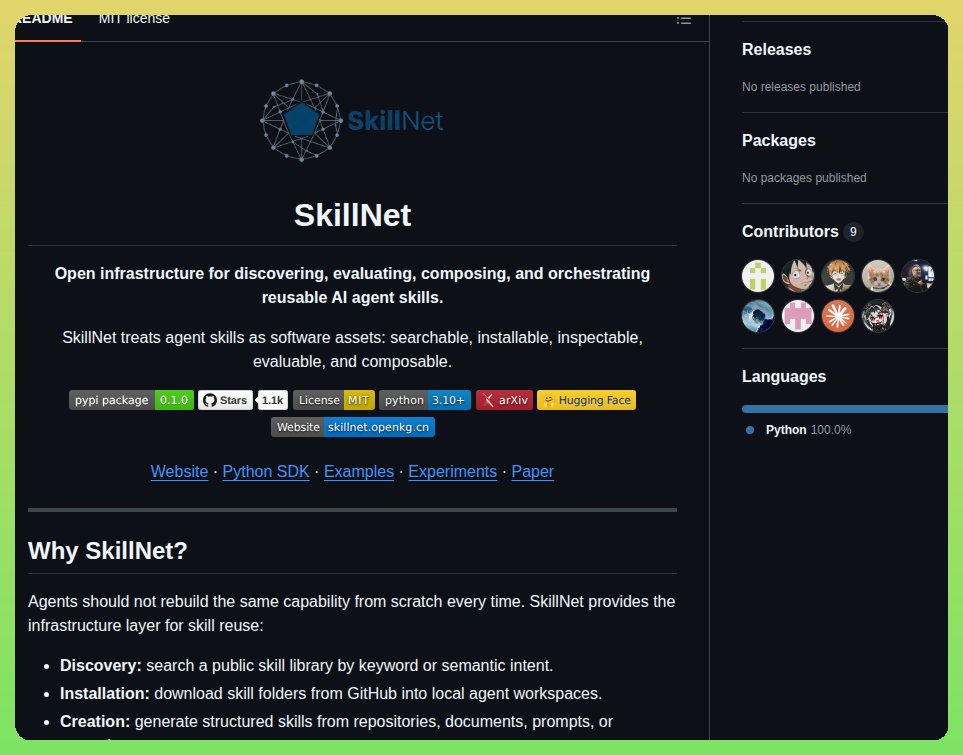This screenshot has height=755, width=963.
Task: Open the arXiv badge
Action: pos(504,400)
